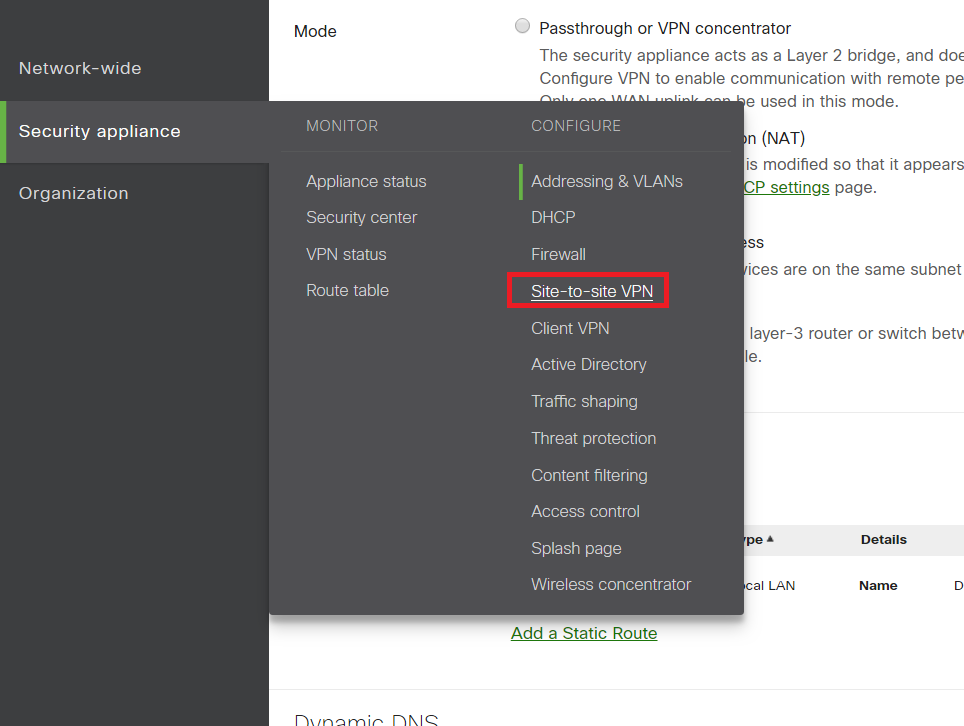This screenshot has width=964, height=726.
Task: Go to Firewall settings
Action: (558, 254)
